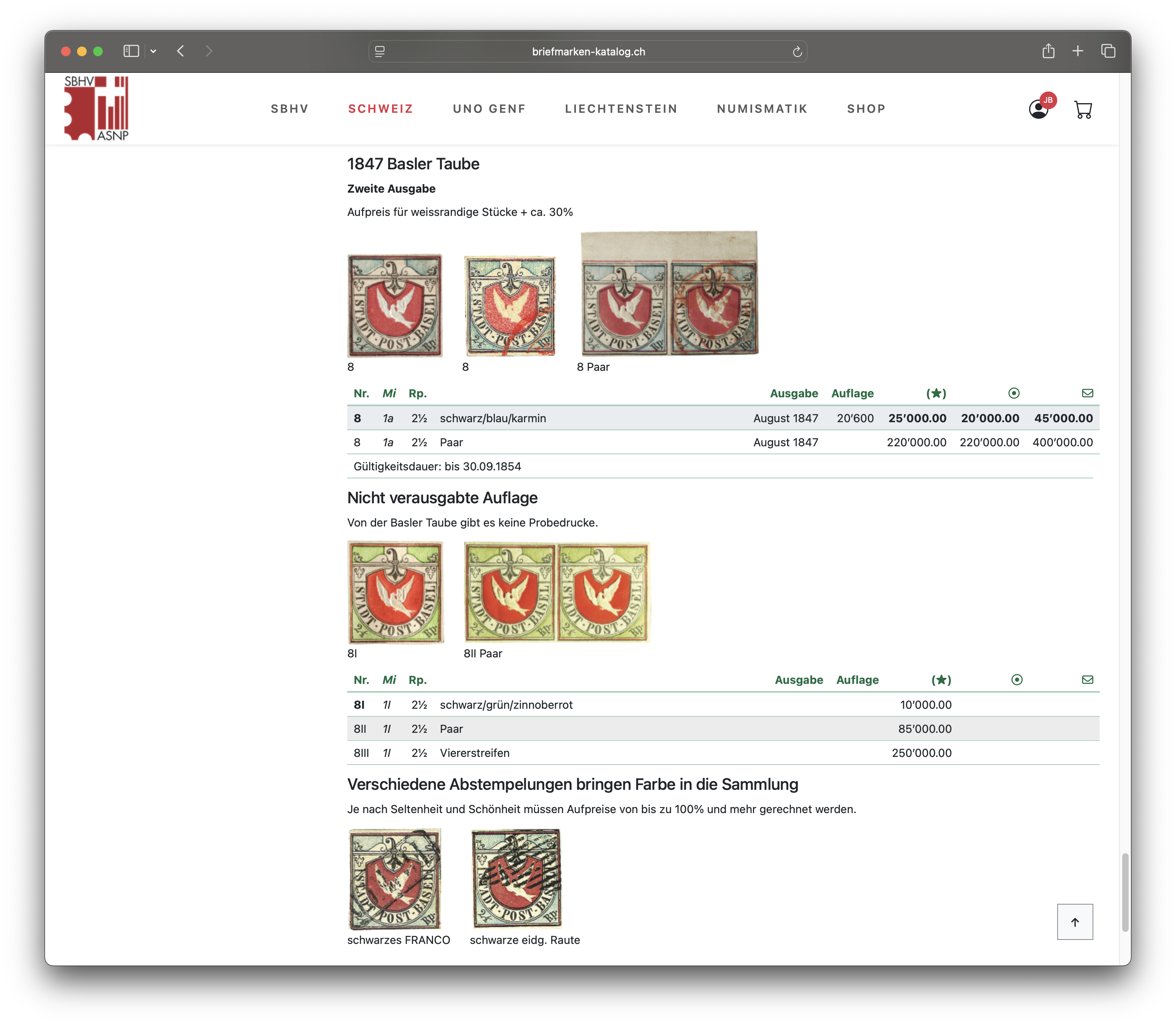Screen dimensions: 1176x1025
Task: Click the briefmarken-katalog.ch address bar
Action: tap(588, 51)
